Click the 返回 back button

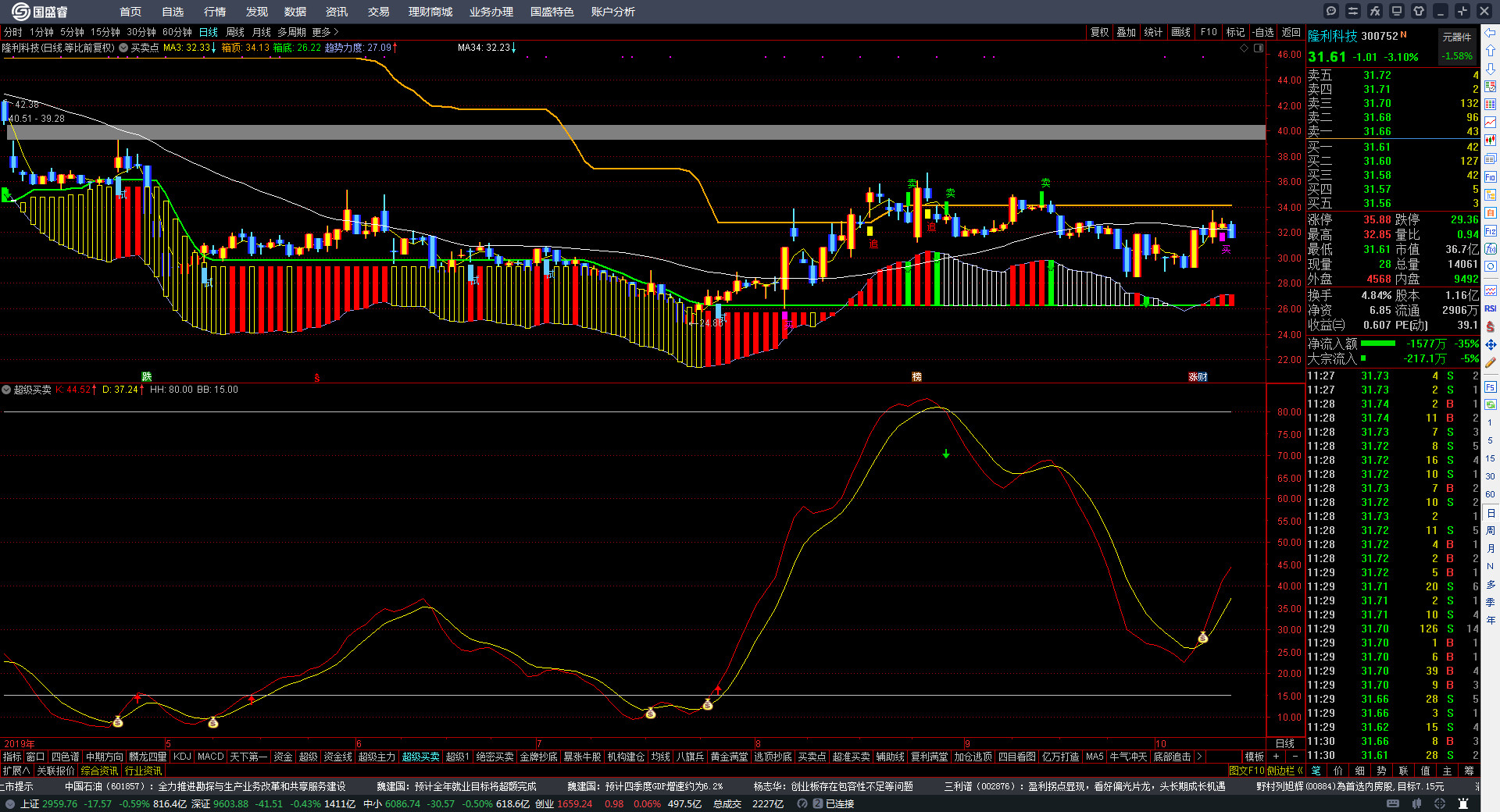click(1291, 32)
